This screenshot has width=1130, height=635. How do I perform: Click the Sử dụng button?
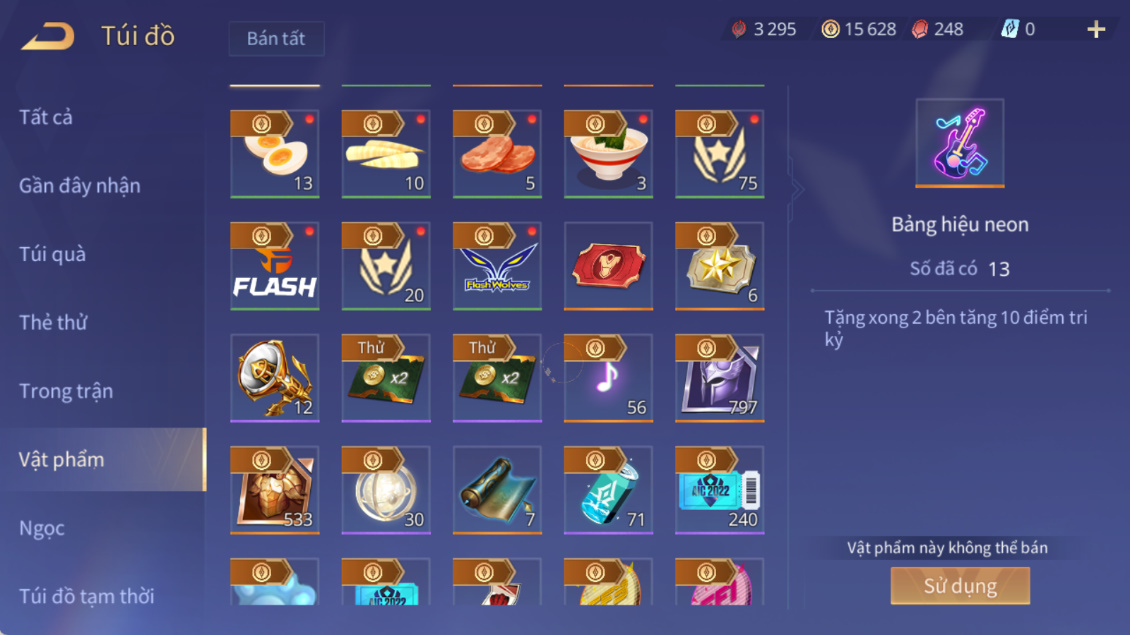tap(960, 585)
